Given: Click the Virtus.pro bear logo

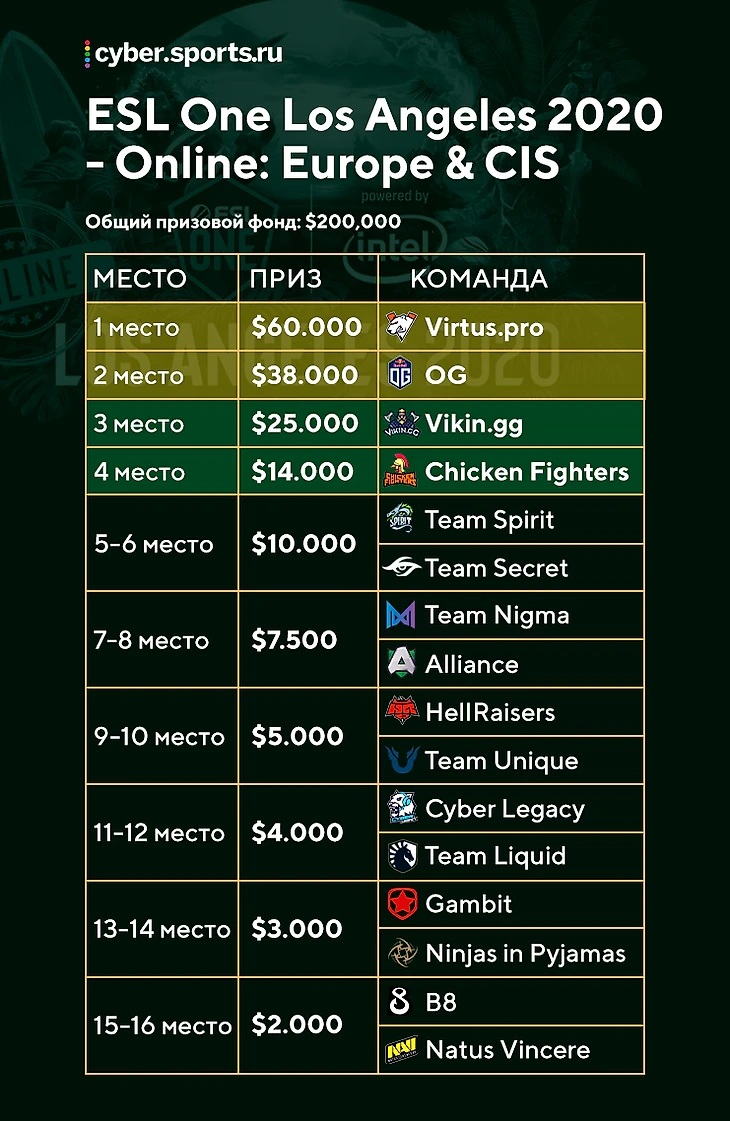Looking at the screenshot, I should tap(402, 327).
